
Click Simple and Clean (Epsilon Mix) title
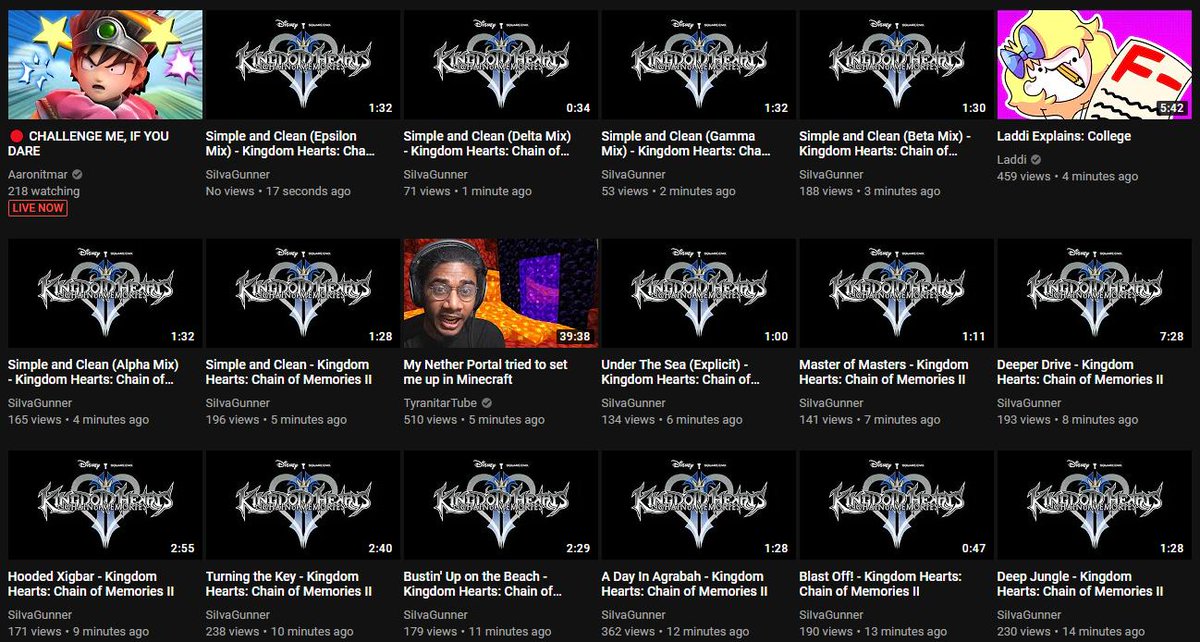290,143
